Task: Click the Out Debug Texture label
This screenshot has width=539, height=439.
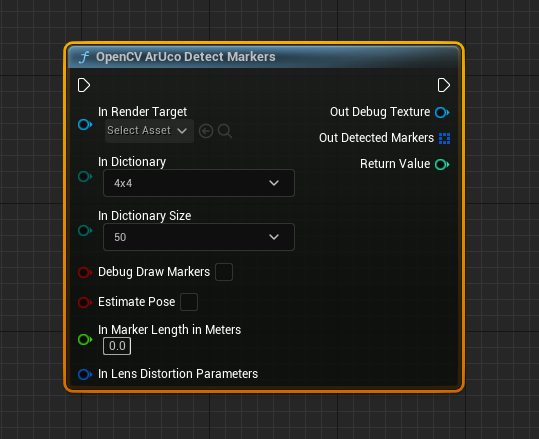Action: [380, 112]
